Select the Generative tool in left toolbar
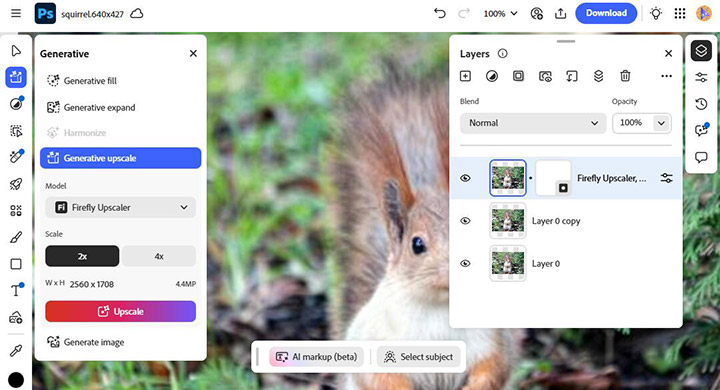Viewport: 720px width, 390px height. coord(16,77)
